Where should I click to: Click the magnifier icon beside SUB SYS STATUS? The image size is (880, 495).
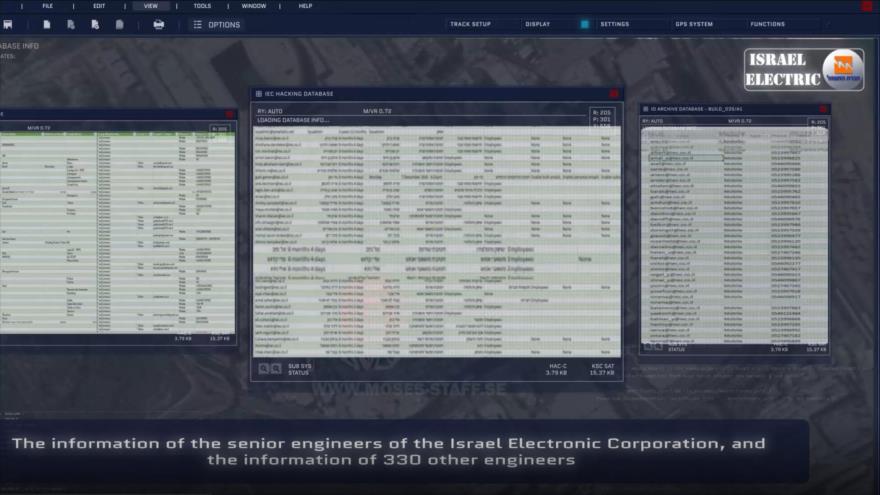263,369
